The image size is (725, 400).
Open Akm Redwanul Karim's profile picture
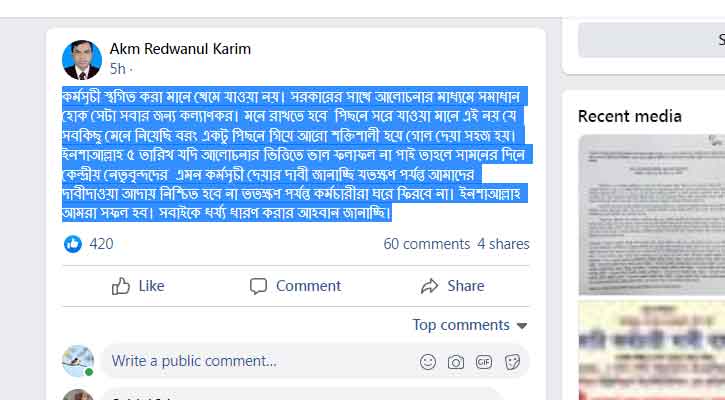pyautogui.click(x=82, y=59)
